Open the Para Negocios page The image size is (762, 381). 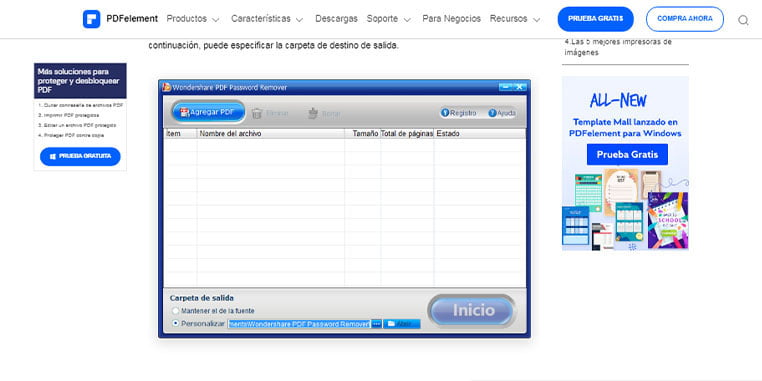(451, 19)
